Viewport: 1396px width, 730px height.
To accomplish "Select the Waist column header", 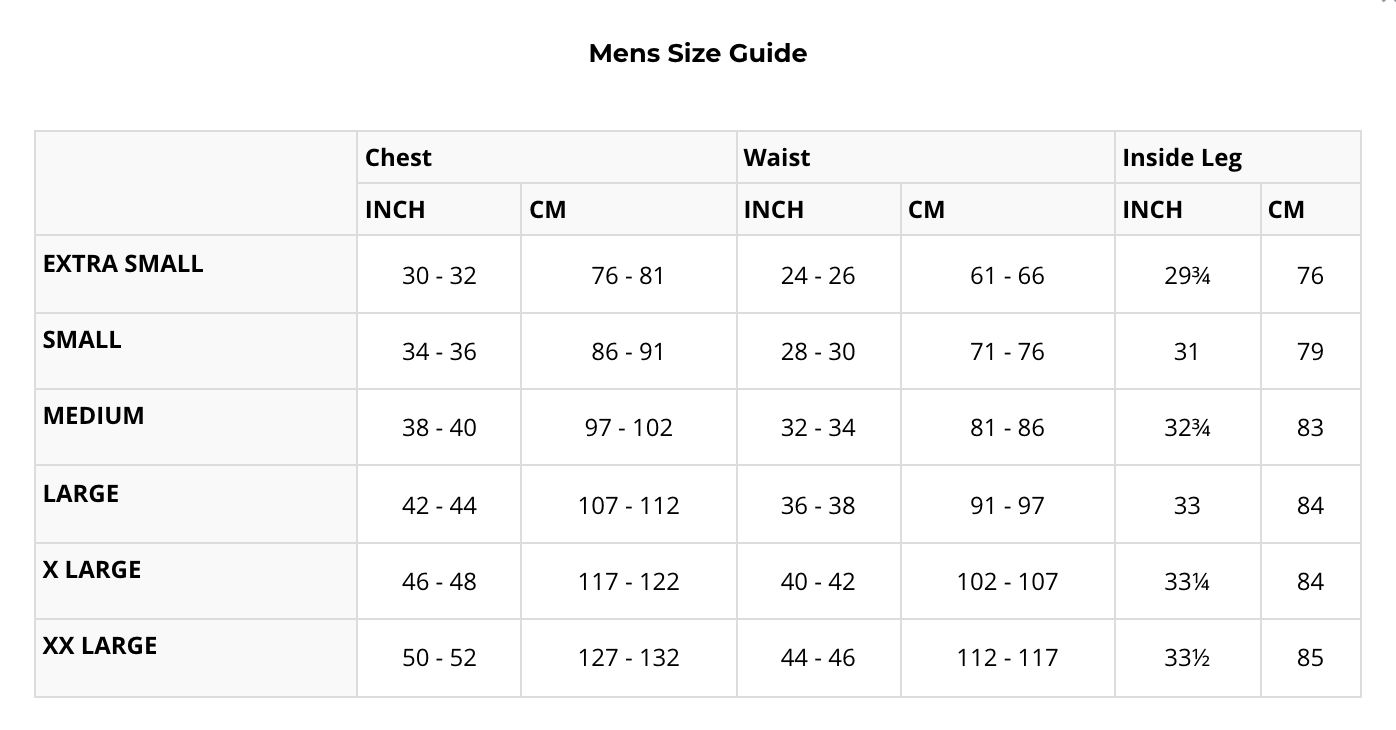I will (x=776, y=158).
